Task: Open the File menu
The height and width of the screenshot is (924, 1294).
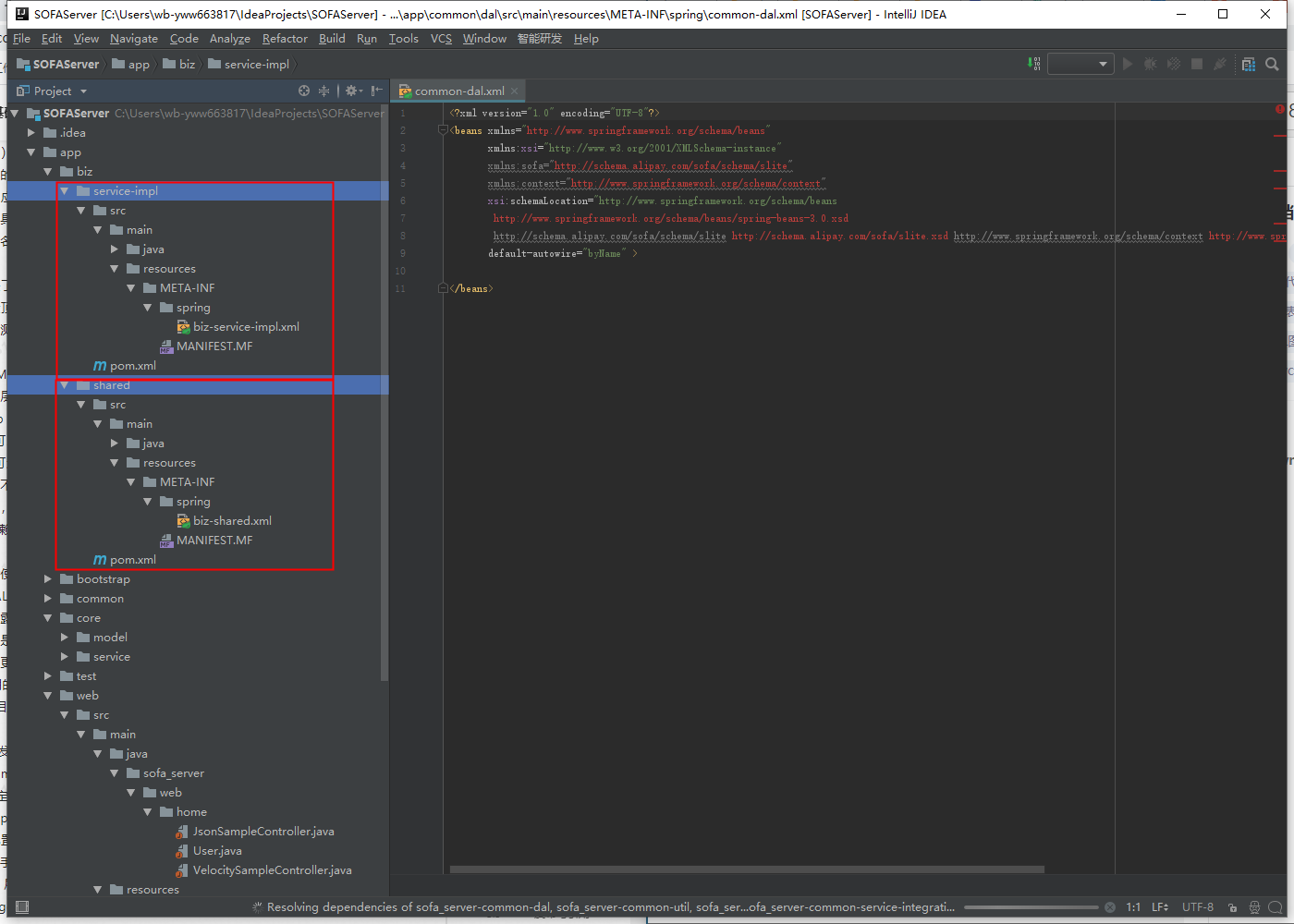Action: 21,39
